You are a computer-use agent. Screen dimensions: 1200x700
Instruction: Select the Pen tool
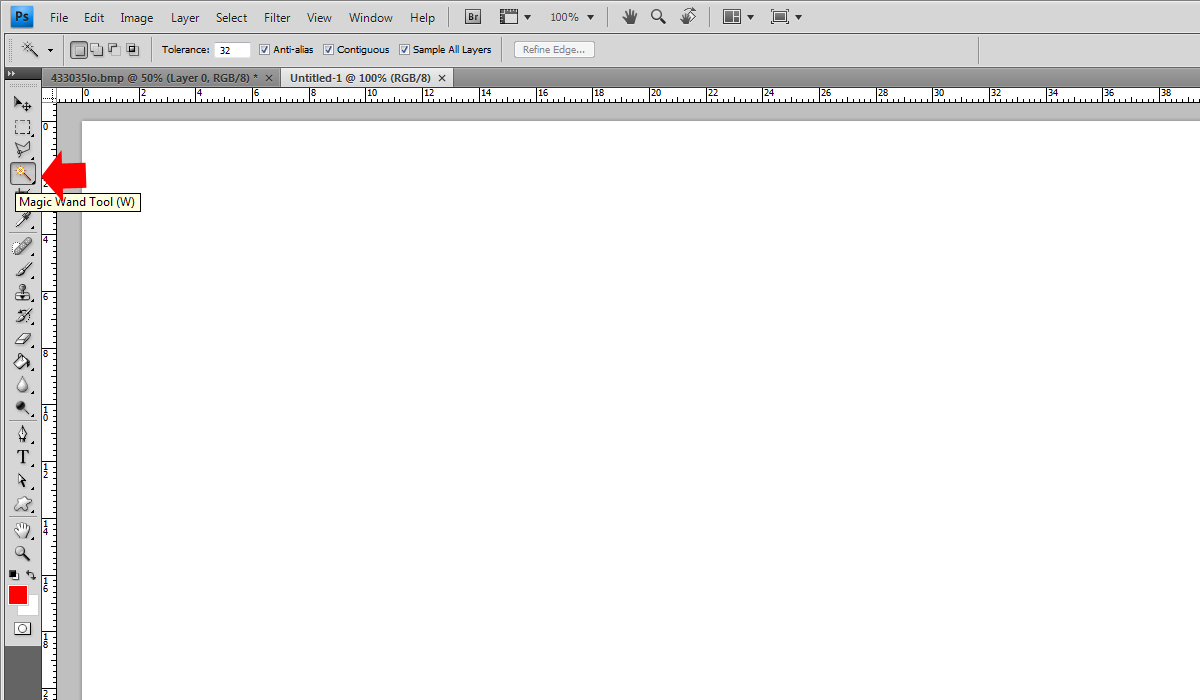pos(22,434)
